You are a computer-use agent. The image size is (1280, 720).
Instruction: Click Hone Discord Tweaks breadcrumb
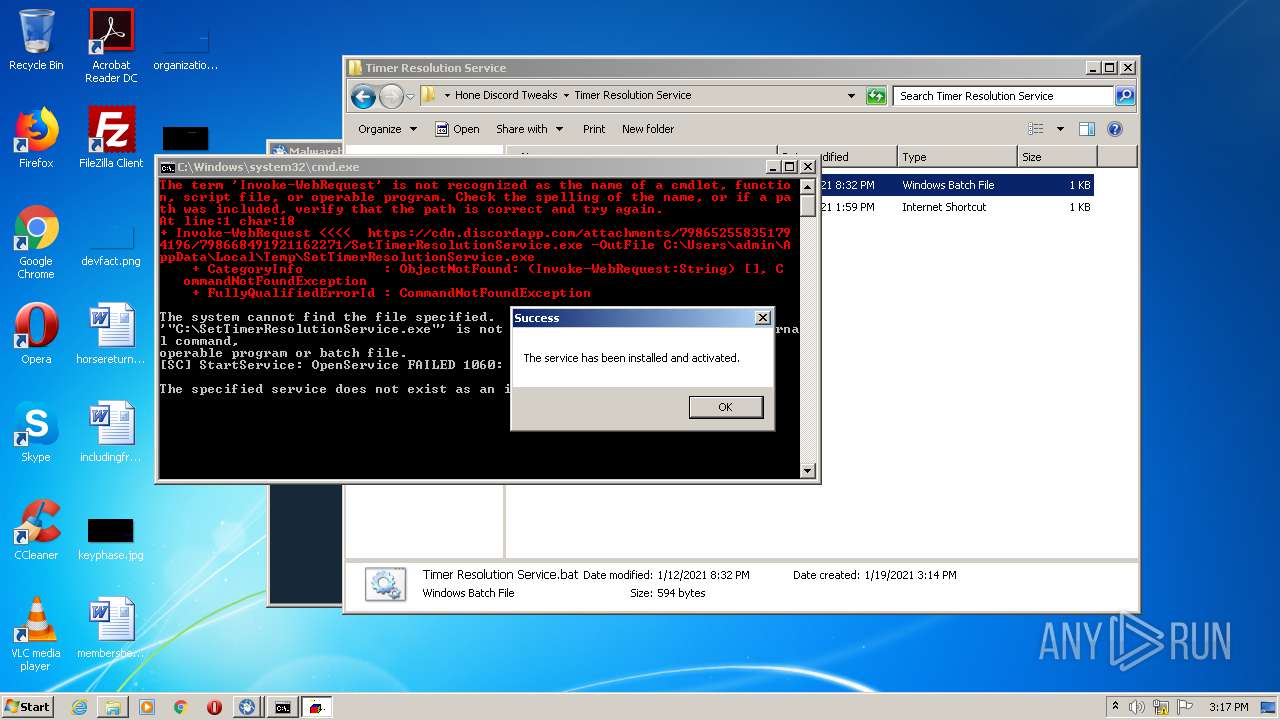tap(506, 96)
